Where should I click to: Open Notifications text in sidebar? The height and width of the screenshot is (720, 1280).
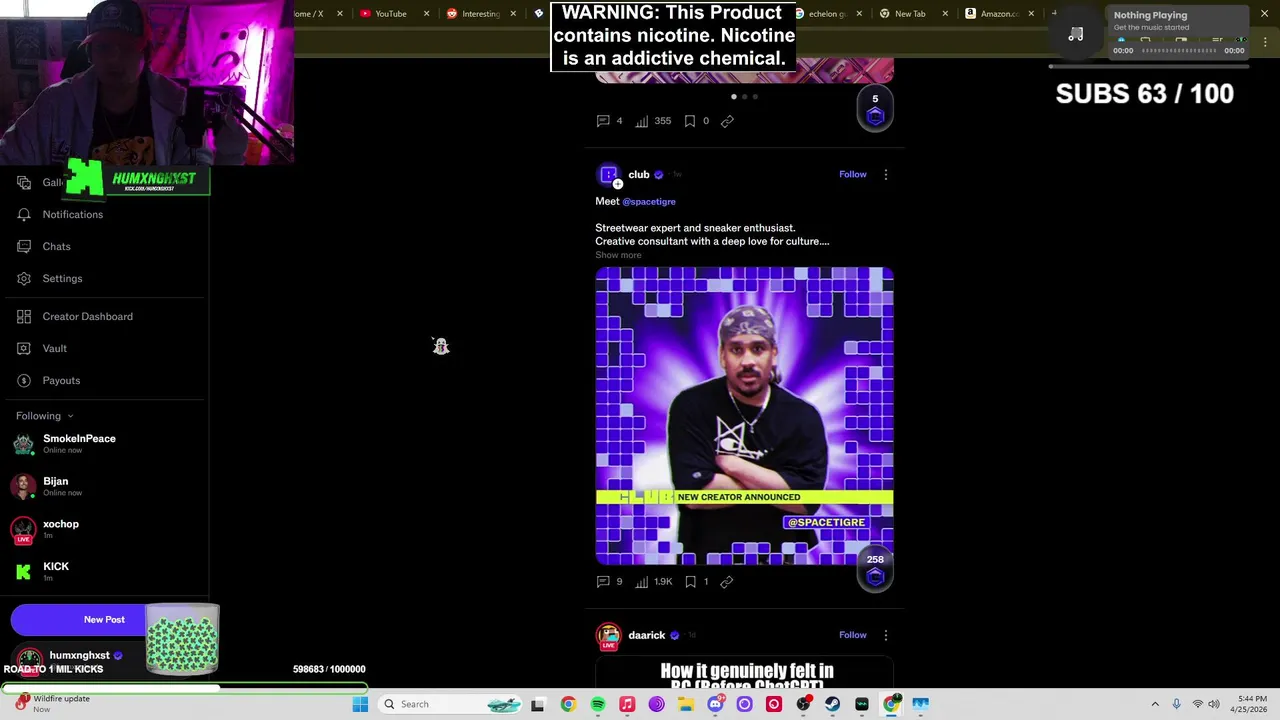[73, 214]
